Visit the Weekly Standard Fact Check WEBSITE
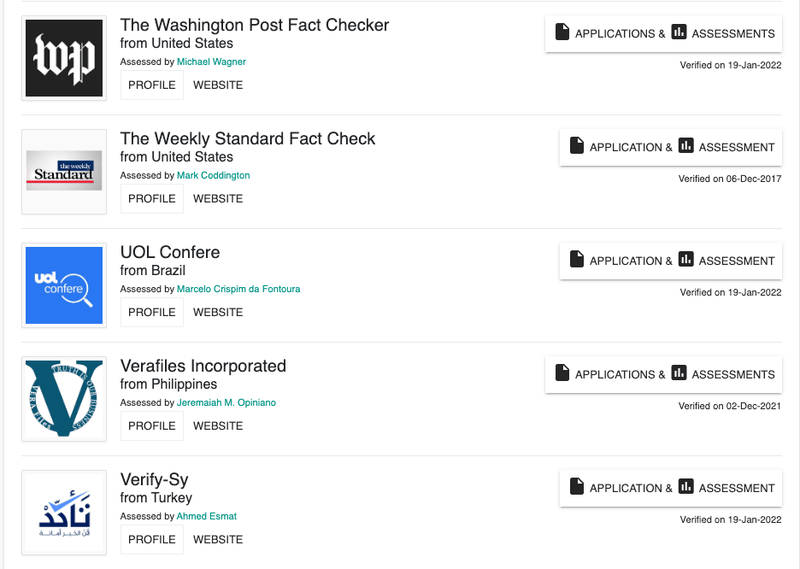This screenshot has width=800, height=569. coord(218,199)
